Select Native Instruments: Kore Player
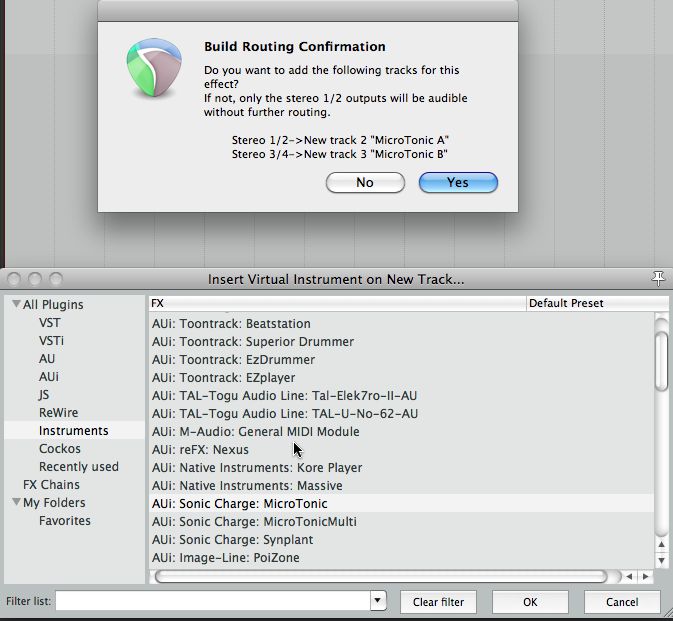673x621 pixels. tap(257, 468)
